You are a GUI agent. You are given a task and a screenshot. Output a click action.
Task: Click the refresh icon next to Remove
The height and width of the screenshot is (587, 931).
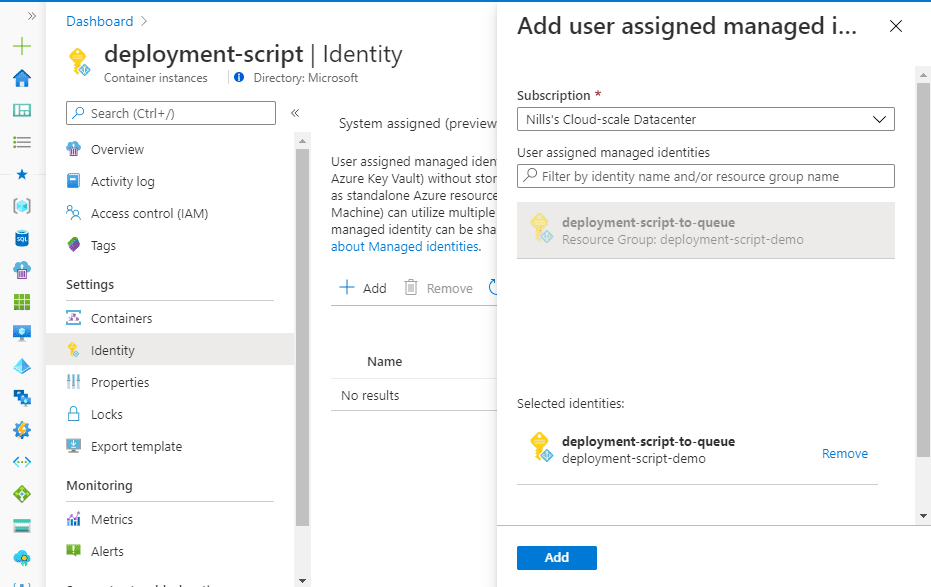[x=492, y=288]
